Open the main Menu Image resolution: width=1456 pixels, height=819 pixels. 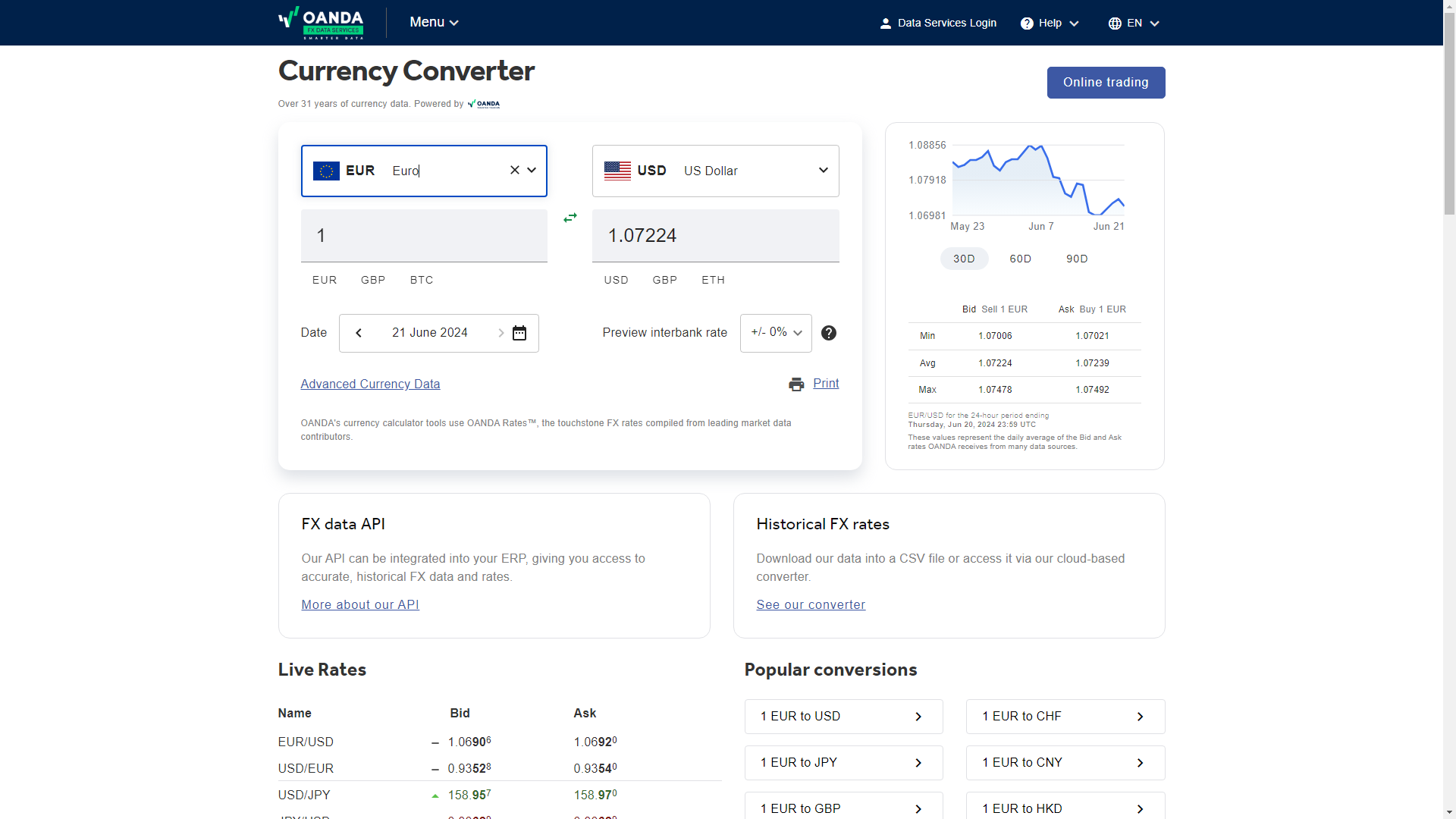point(434,23)
